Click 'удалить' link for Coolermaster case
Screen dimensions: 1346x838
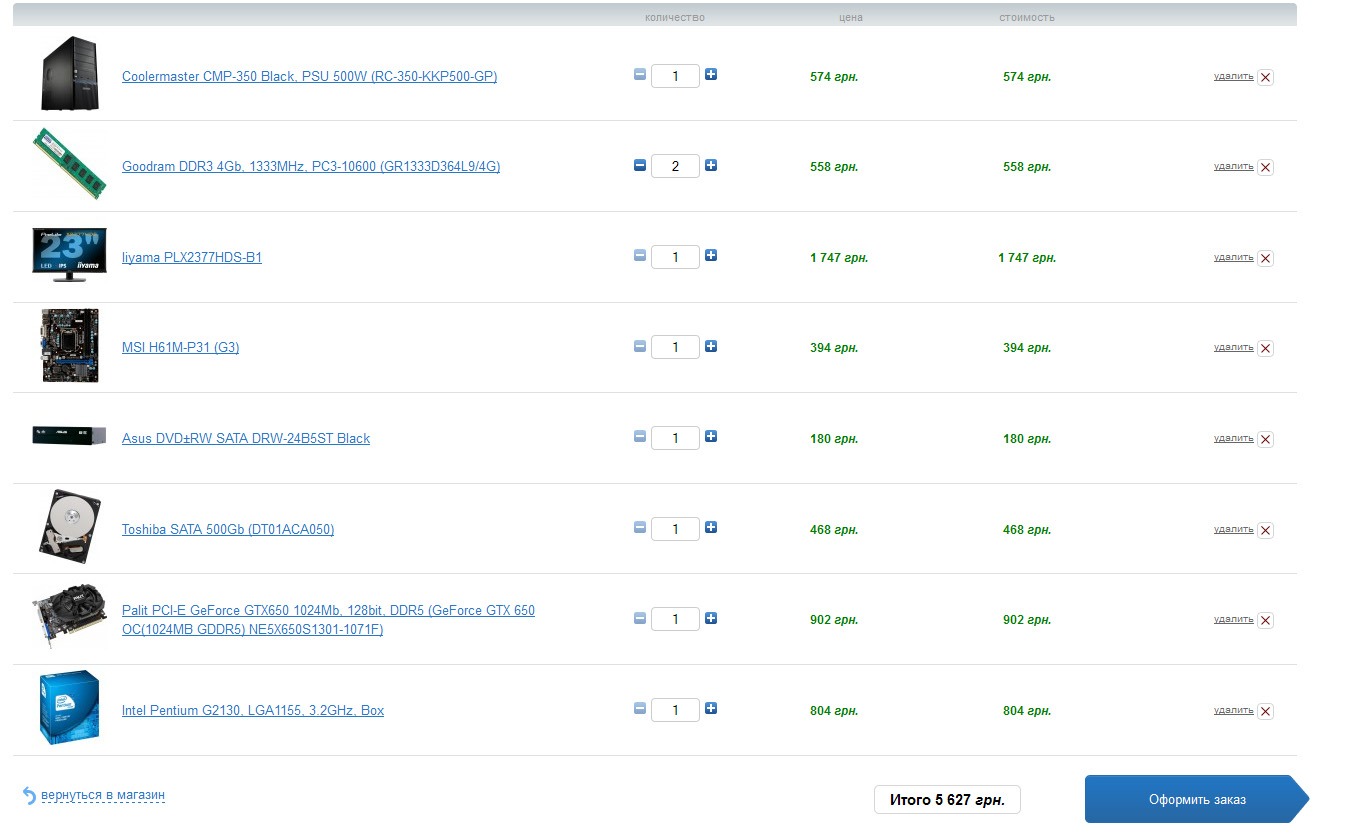(x=1233, y=76)
